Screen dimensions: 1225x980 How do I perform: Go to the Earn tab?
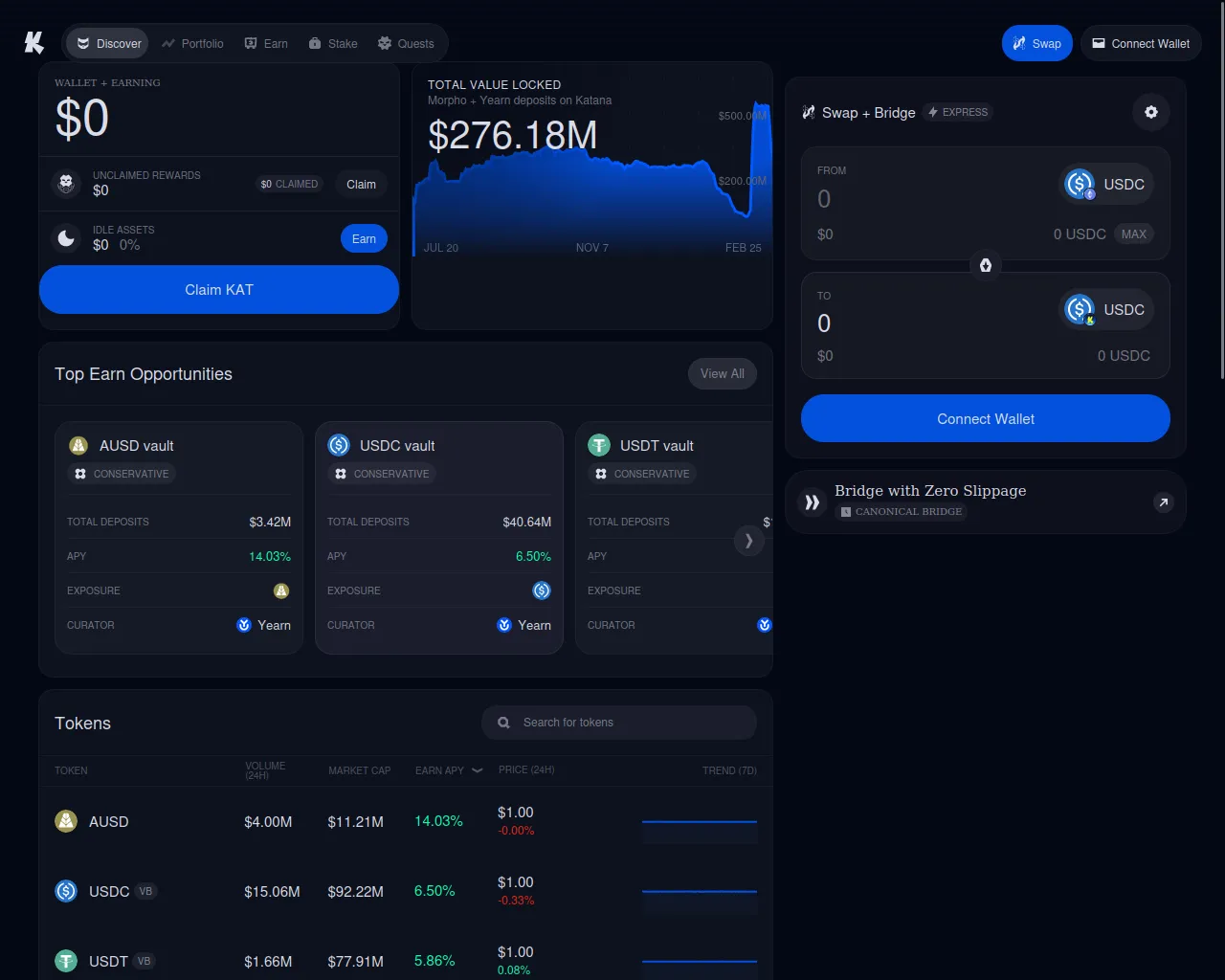point(266,43)
